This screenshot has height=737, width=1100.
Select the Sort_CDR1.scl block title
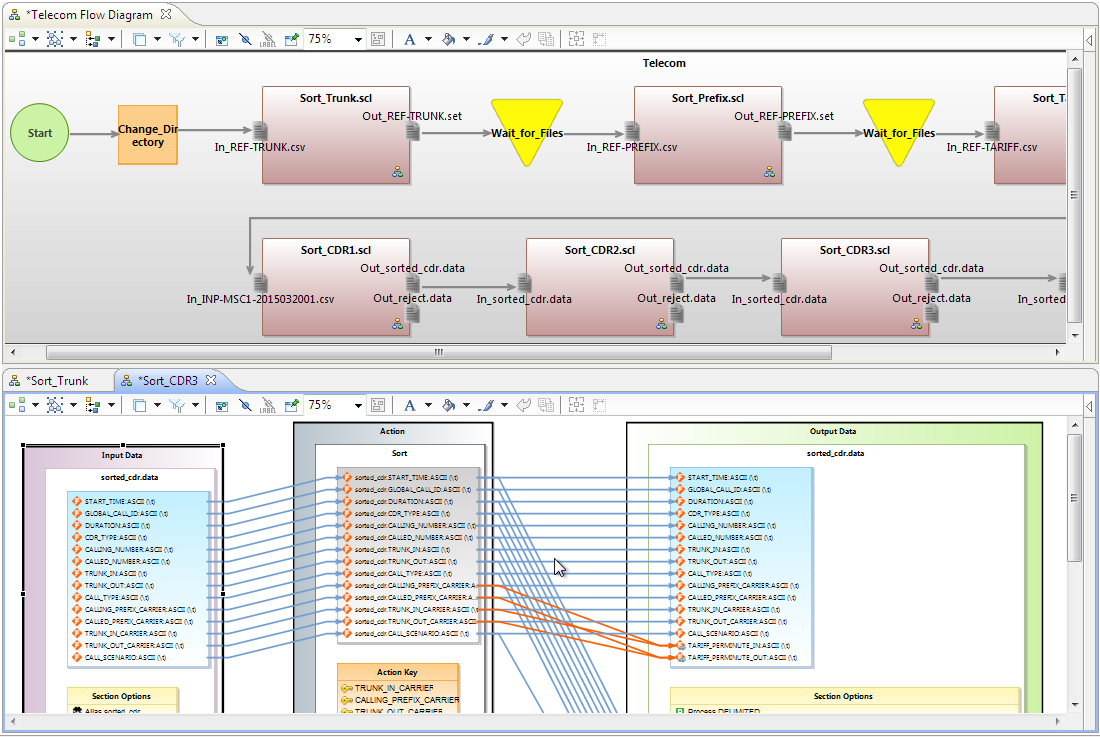[x=336, y=250]
